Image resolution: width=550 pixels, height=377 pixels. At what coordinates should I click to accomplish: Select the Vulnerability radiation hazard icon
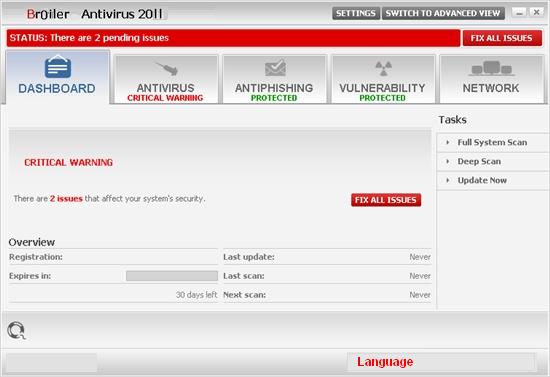pyautogui.click(x=384, y=68)
